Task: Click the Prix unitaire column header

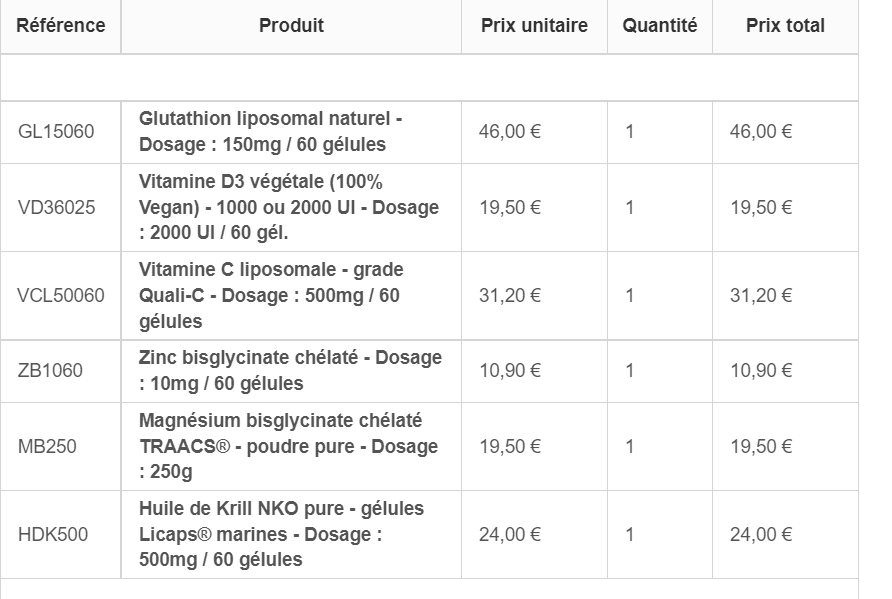Action: coord(534,26)
